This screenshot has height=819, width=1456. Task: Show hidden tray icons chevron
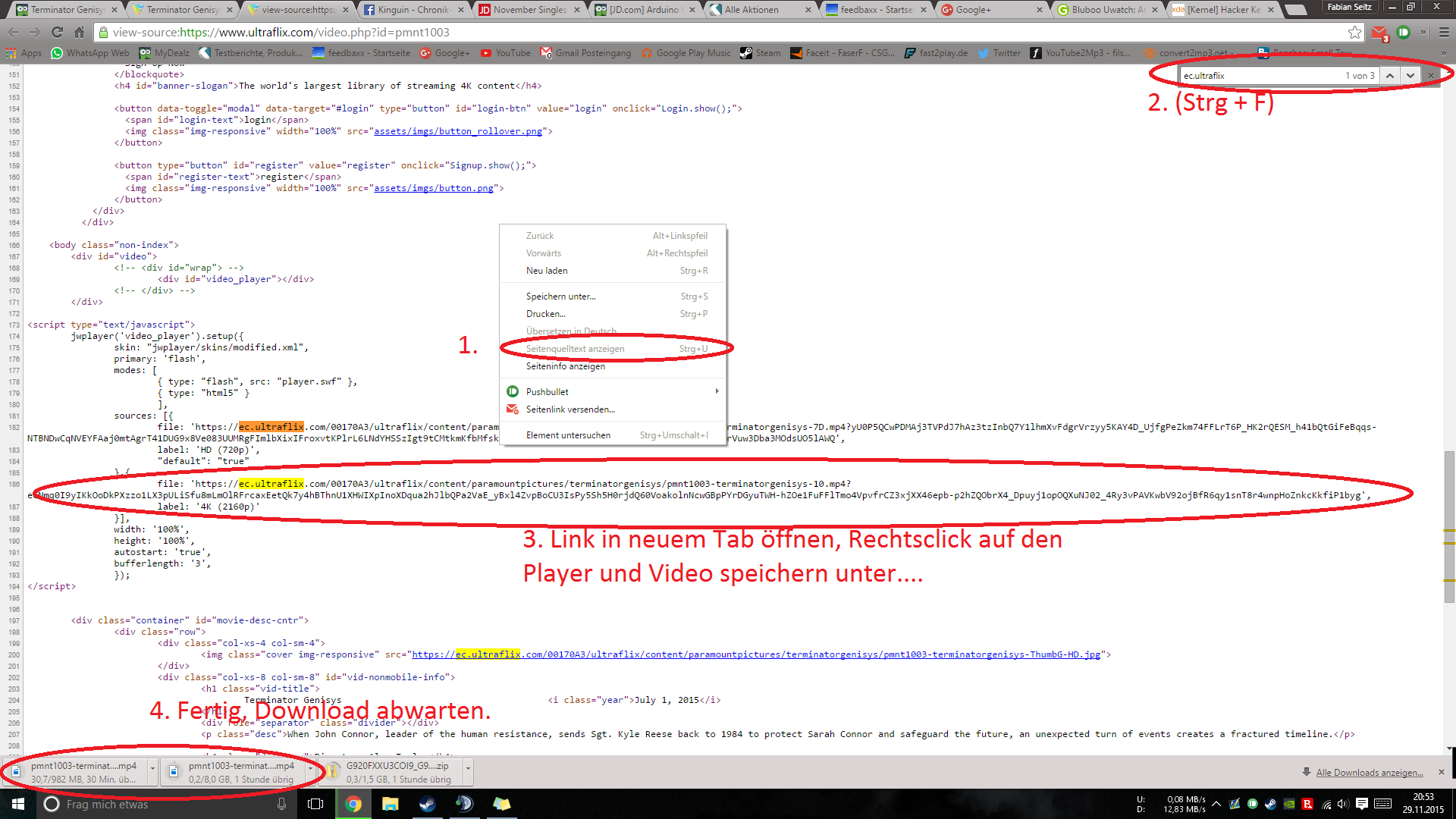(1216, 804)
